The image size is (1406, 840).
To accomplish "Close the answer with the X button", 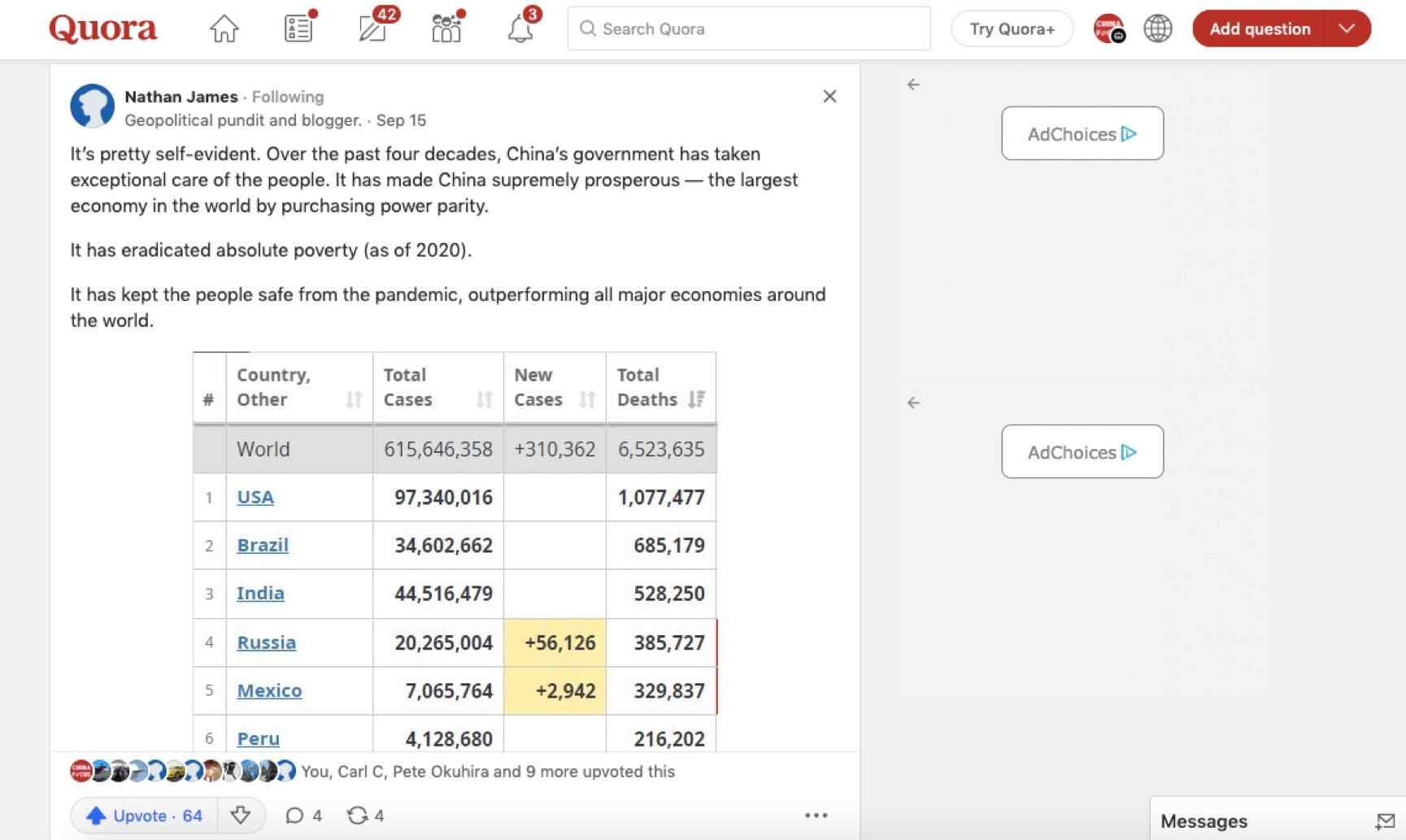I will click(829, 97).
